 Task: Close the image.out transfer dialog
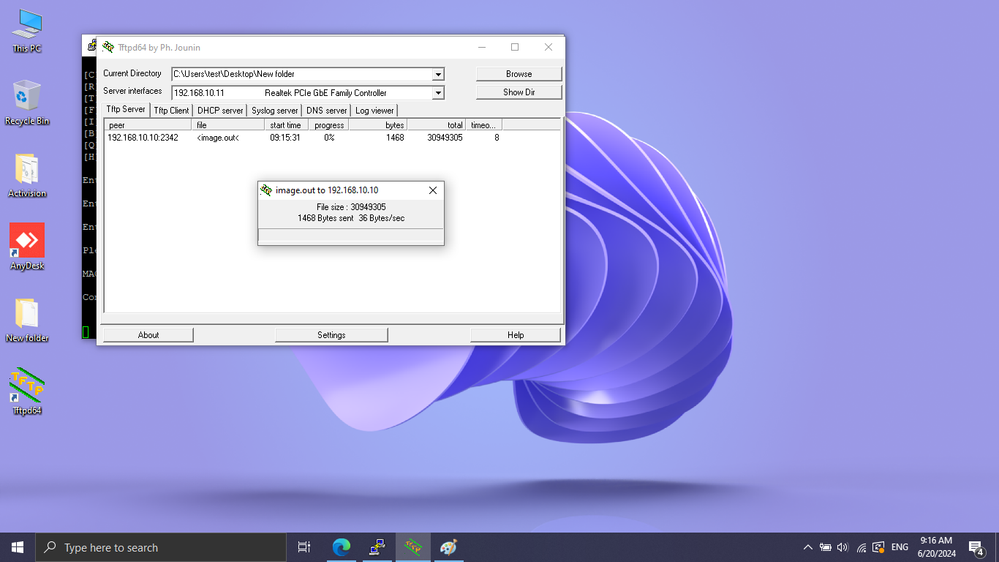click(x=433, y=190)
